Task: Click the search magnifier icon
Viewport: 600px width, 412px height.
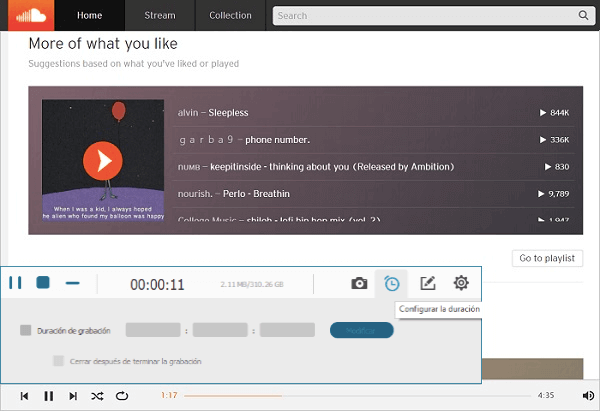Action: (583, 15)
